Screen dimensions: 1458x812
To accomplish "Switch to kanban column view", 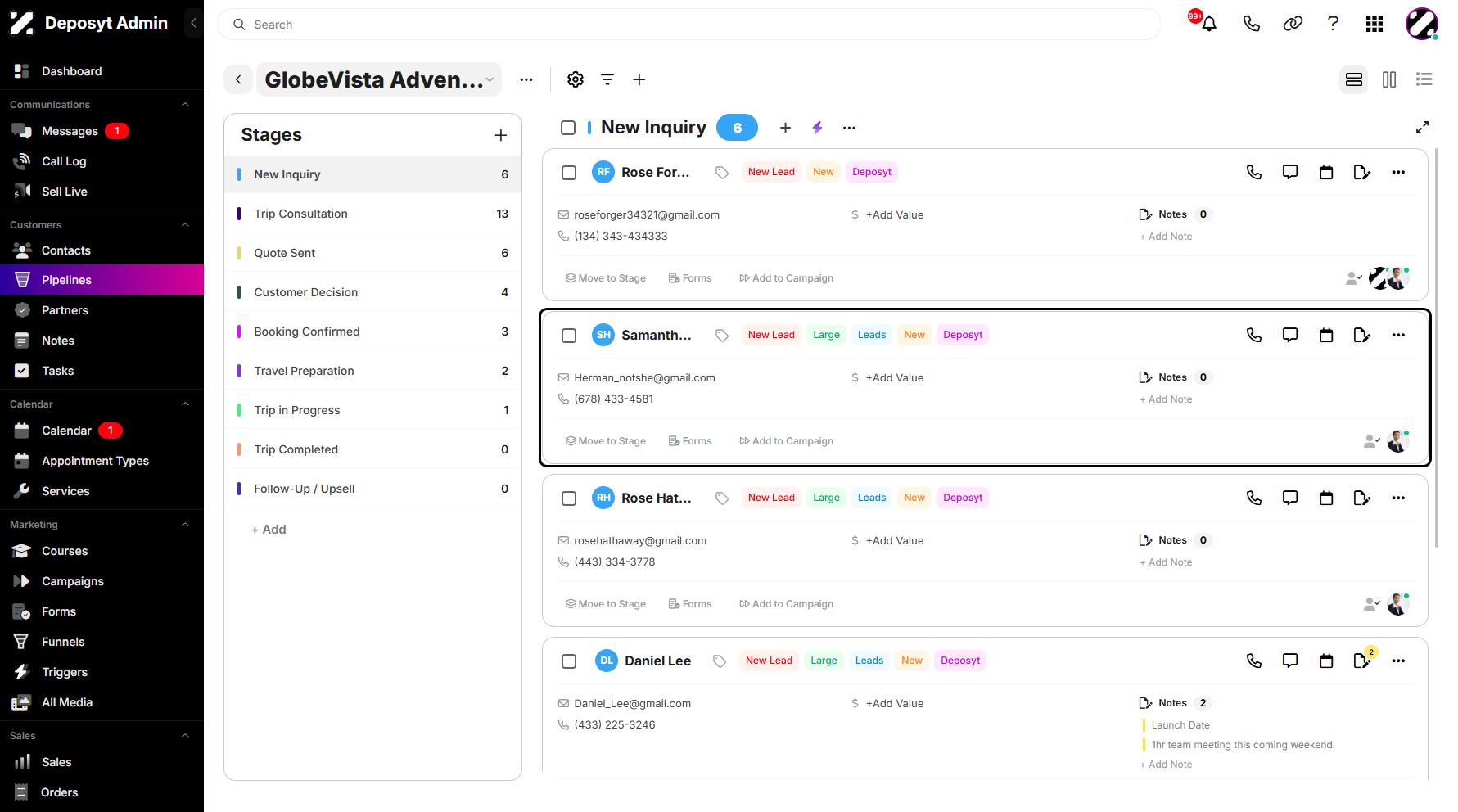I will (1389, 79).
